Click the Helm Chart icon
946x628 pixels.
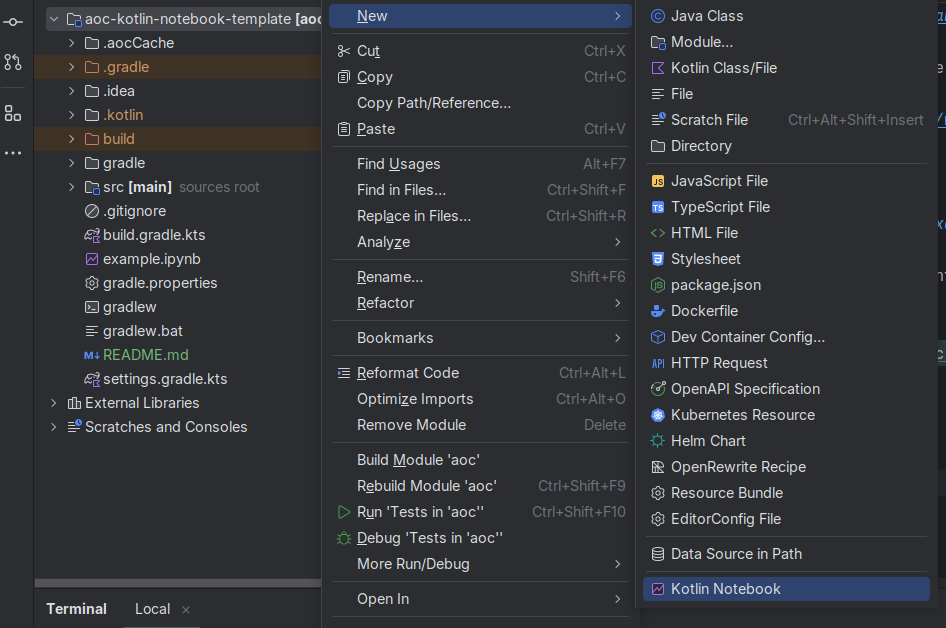tap(658, 441)
